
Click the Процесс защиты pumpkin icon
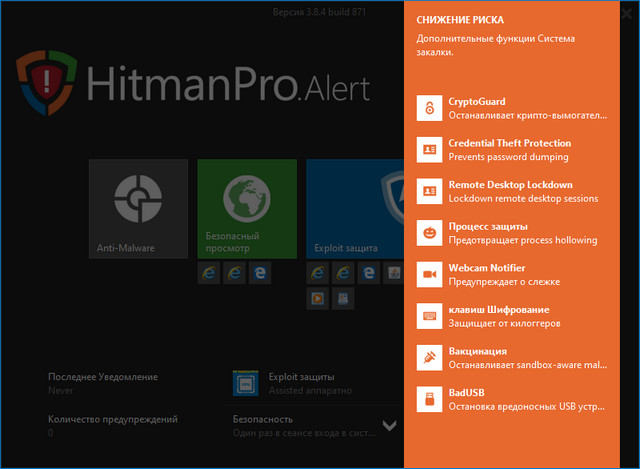tap(429, 233)
